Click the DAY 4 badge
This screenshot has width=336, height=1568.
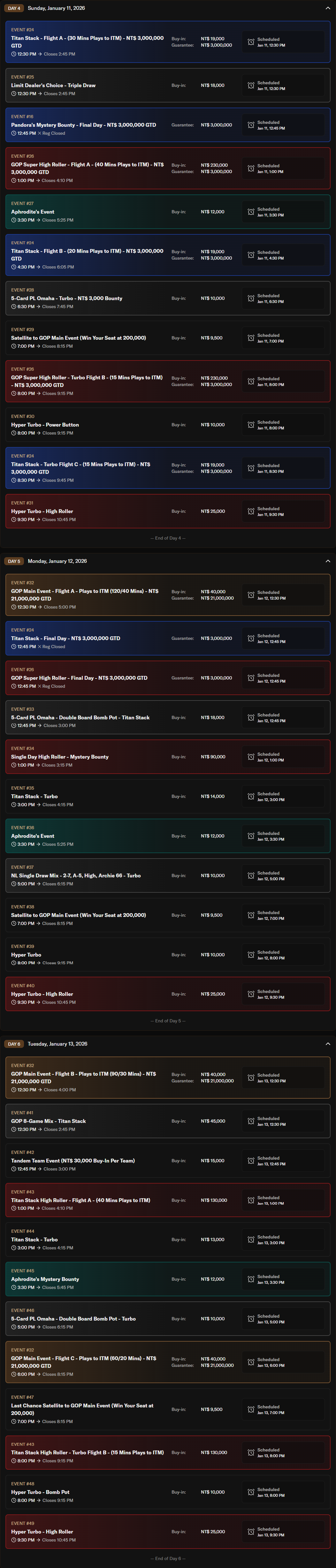pyautogui.click(x=13, y=9)
